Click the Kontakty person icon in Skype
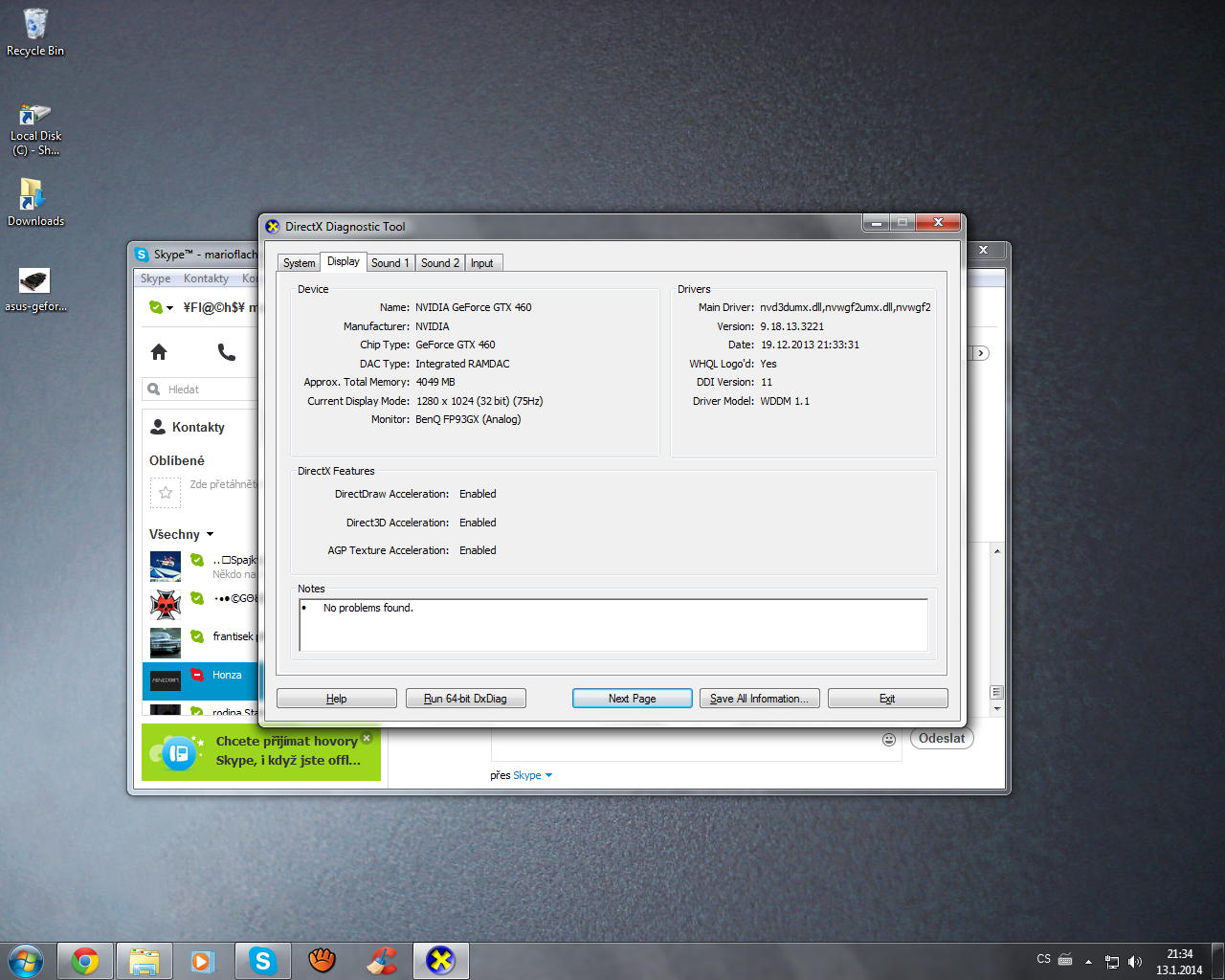 coord(158,427)
